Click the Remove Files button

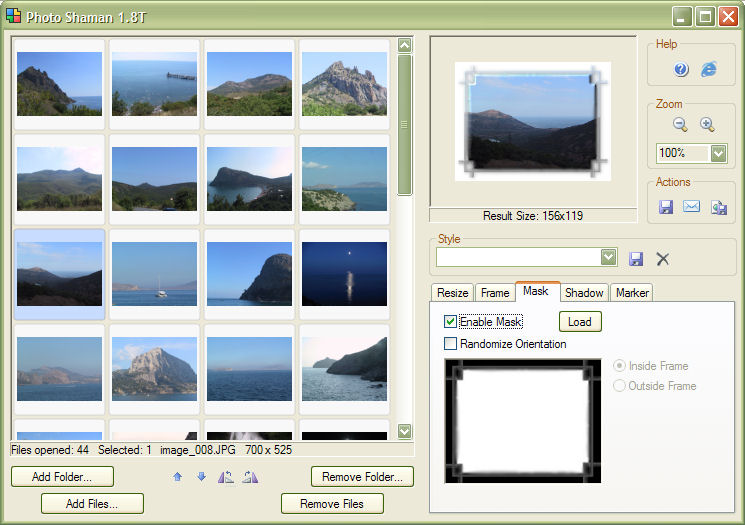click(332, 504)
